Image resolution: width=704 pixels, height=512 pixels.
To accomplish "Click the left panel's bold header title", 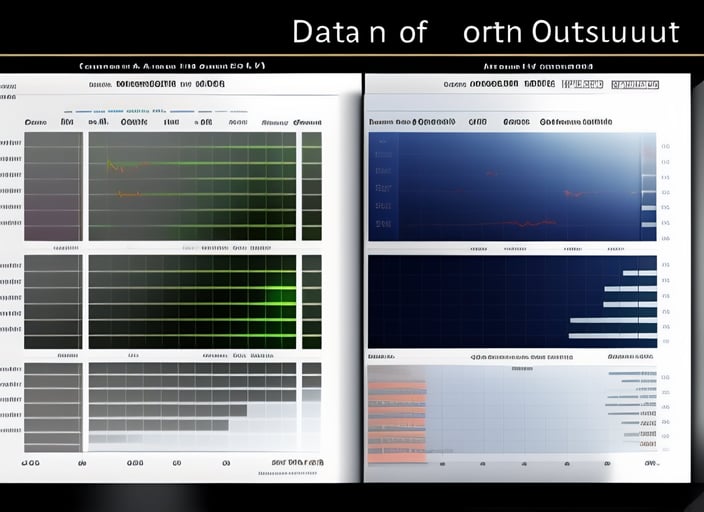I will (170, 85).
